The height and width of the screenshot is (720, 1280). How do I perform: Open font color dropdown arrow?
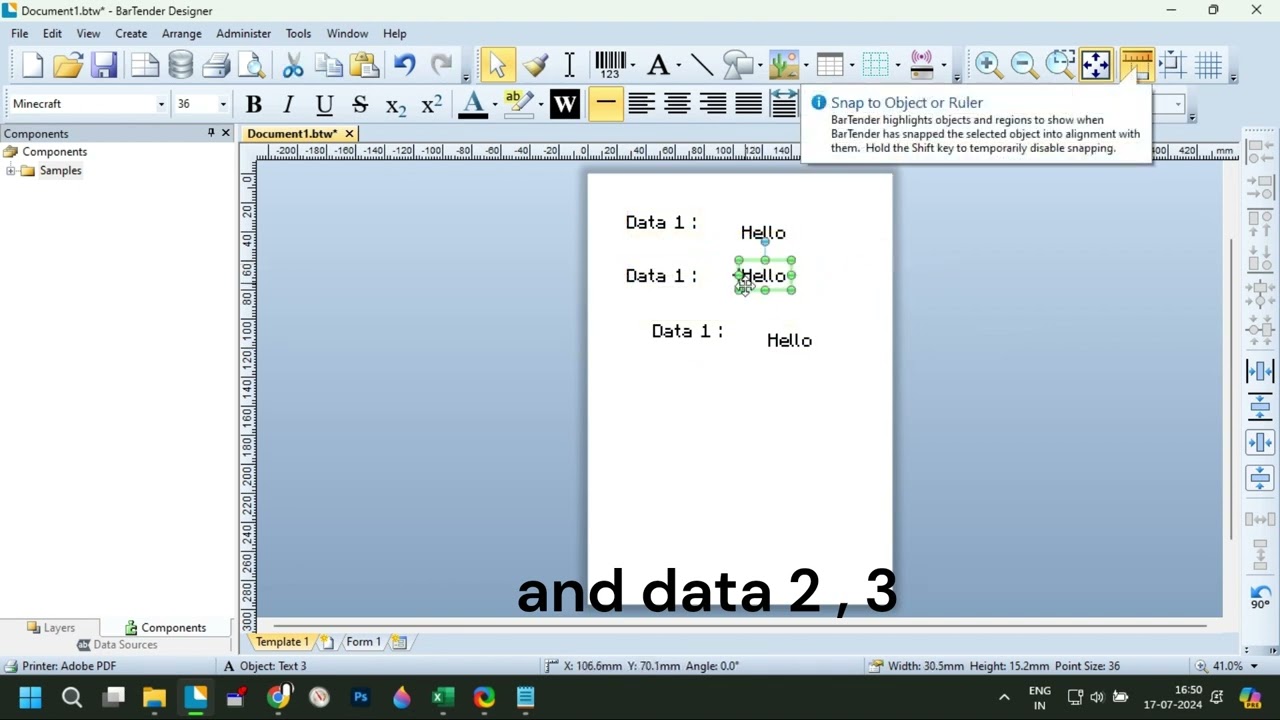click(x=495, y=104)
